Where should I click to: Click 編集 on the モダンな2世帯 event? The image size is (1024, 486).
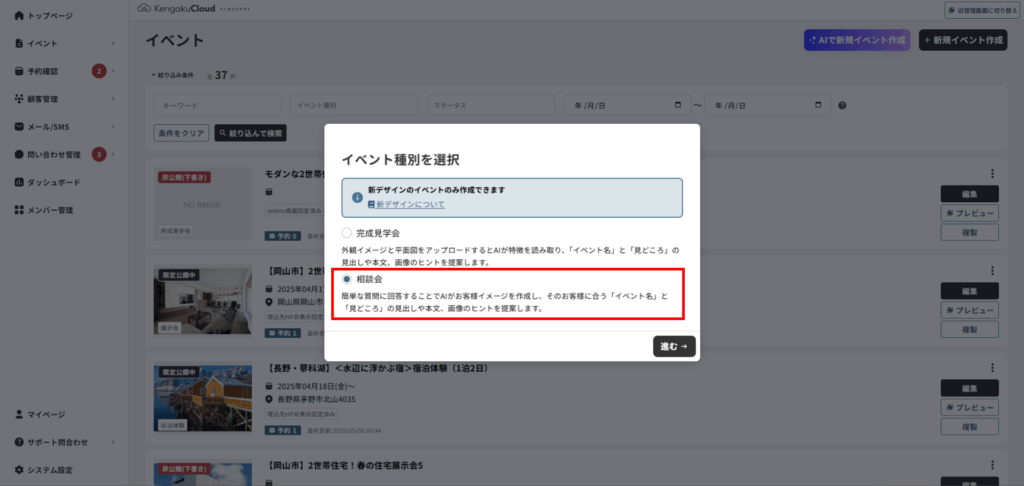point(970,194)
